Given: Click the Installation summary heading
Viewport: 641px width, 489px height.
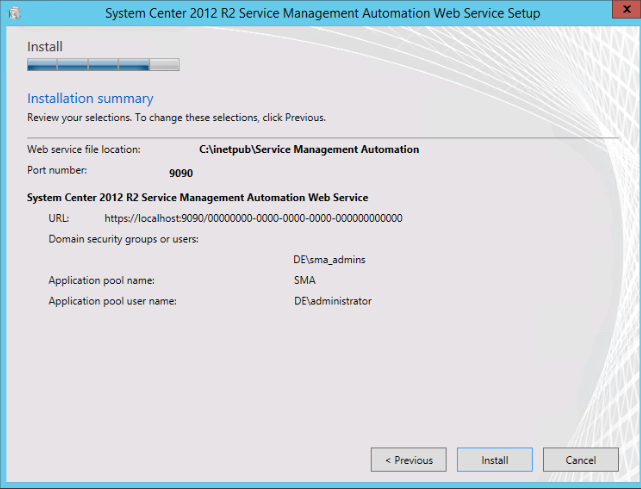Looking at the screenshot, I should point(90,98).
